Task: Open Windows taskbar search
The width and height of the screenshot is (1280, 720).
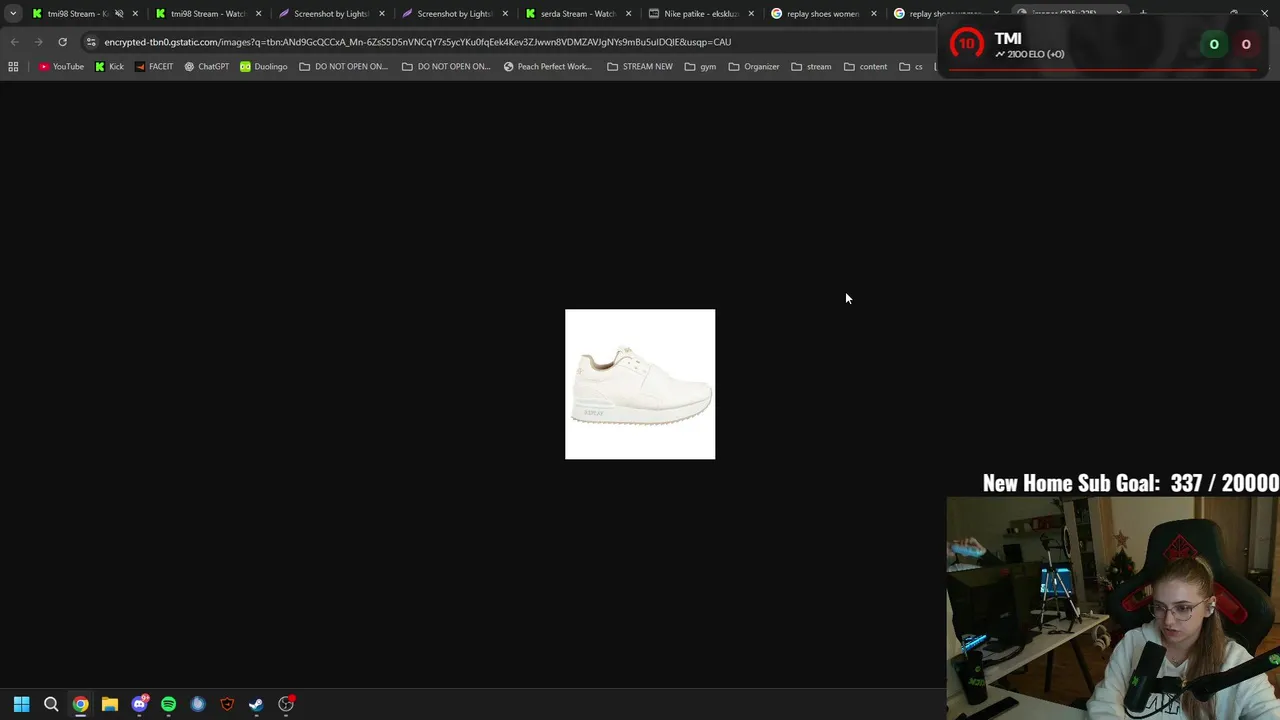Action: pos(51,704)
